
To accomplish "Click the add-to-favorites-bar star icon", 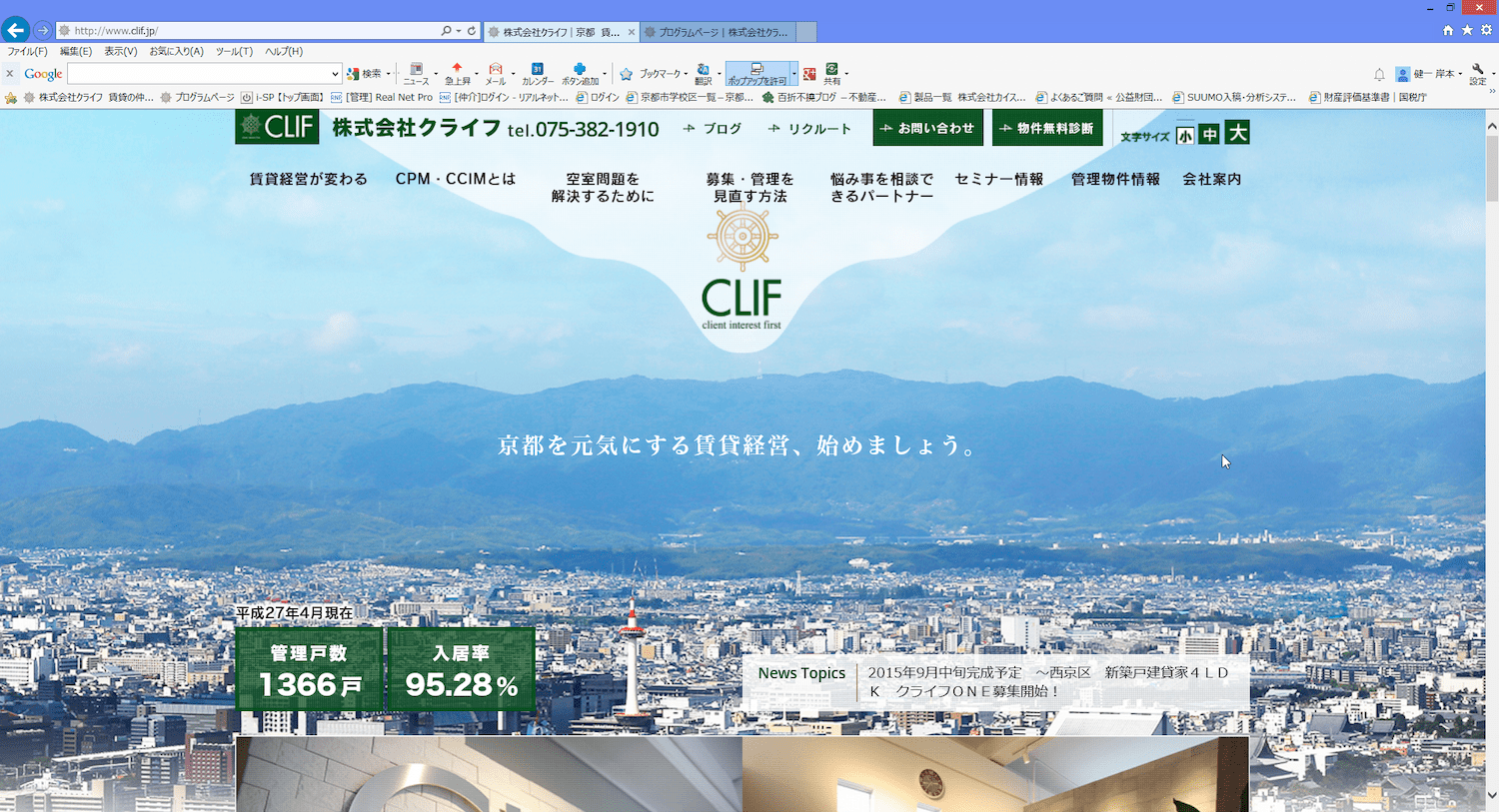I will coord(11,98).
